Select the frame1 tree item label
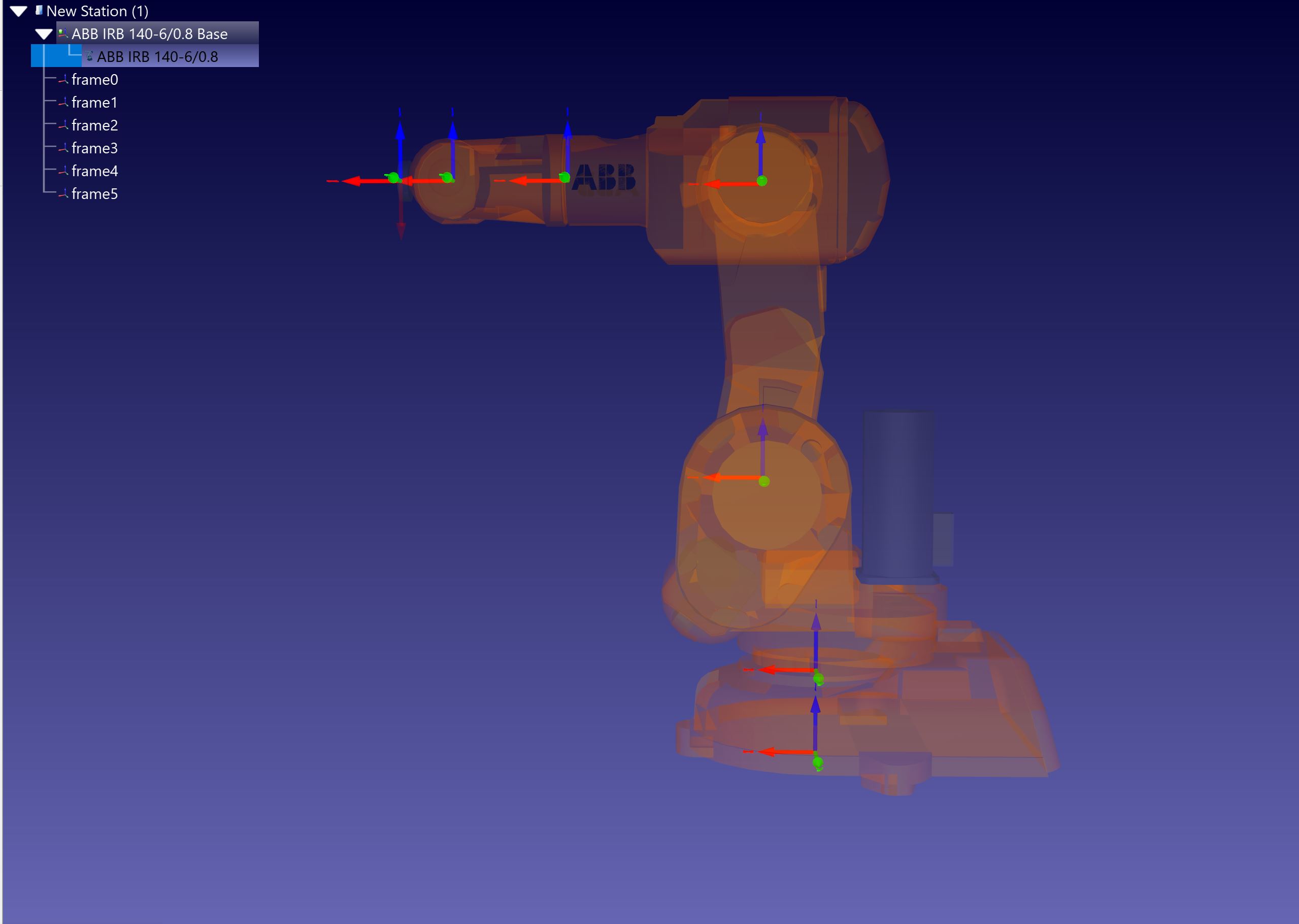This screenshot has width=1299, height=924. [x=94, y=103]
